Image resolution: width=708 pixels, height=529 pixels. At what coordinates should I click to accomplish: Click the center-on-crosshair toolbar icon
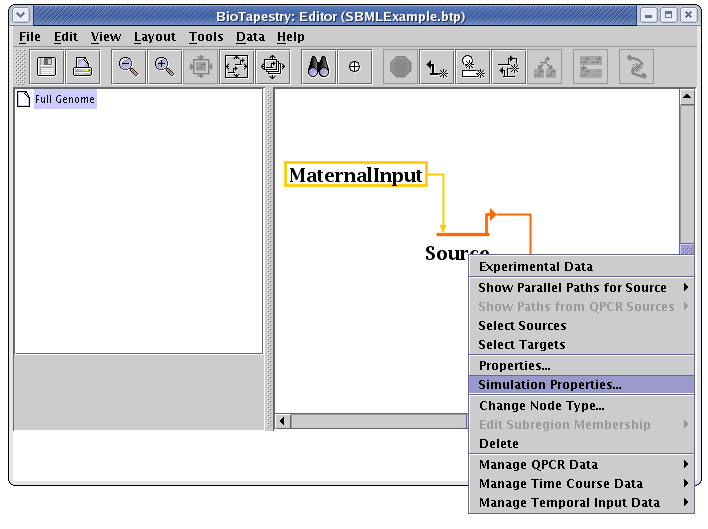[354, 67]
